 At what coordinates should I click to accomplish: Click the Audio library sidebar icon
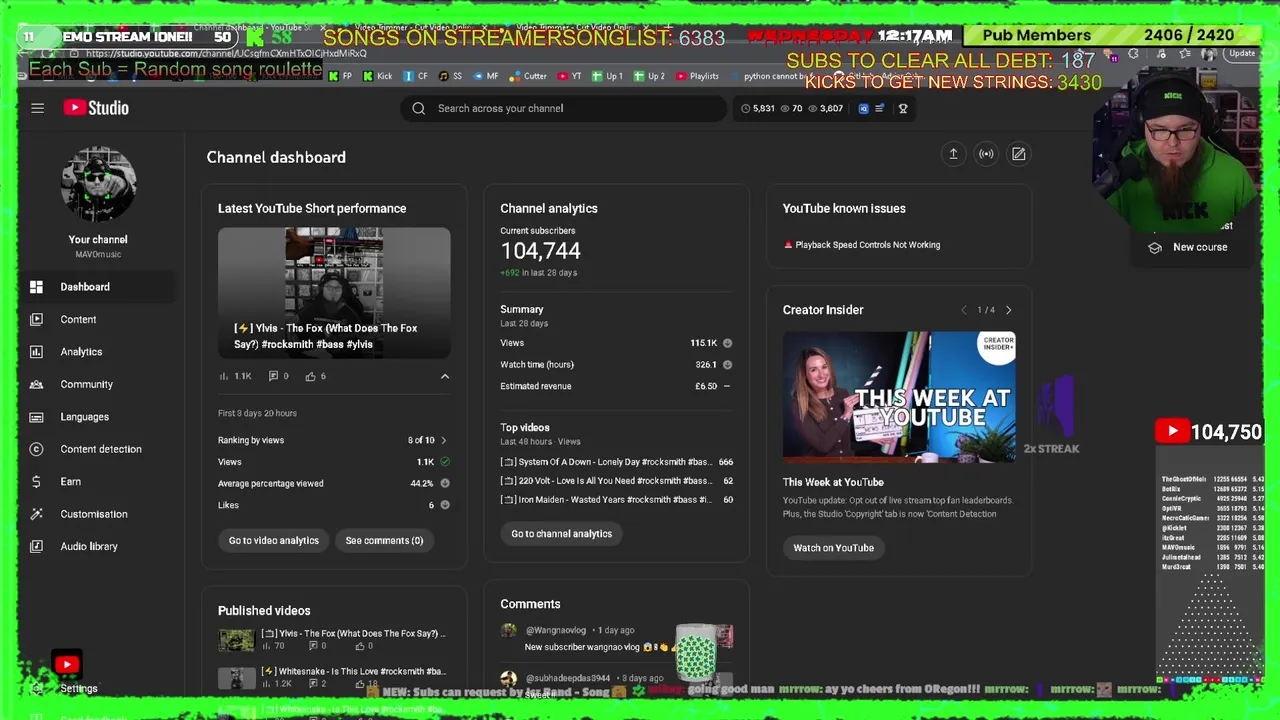pos(36,546)
